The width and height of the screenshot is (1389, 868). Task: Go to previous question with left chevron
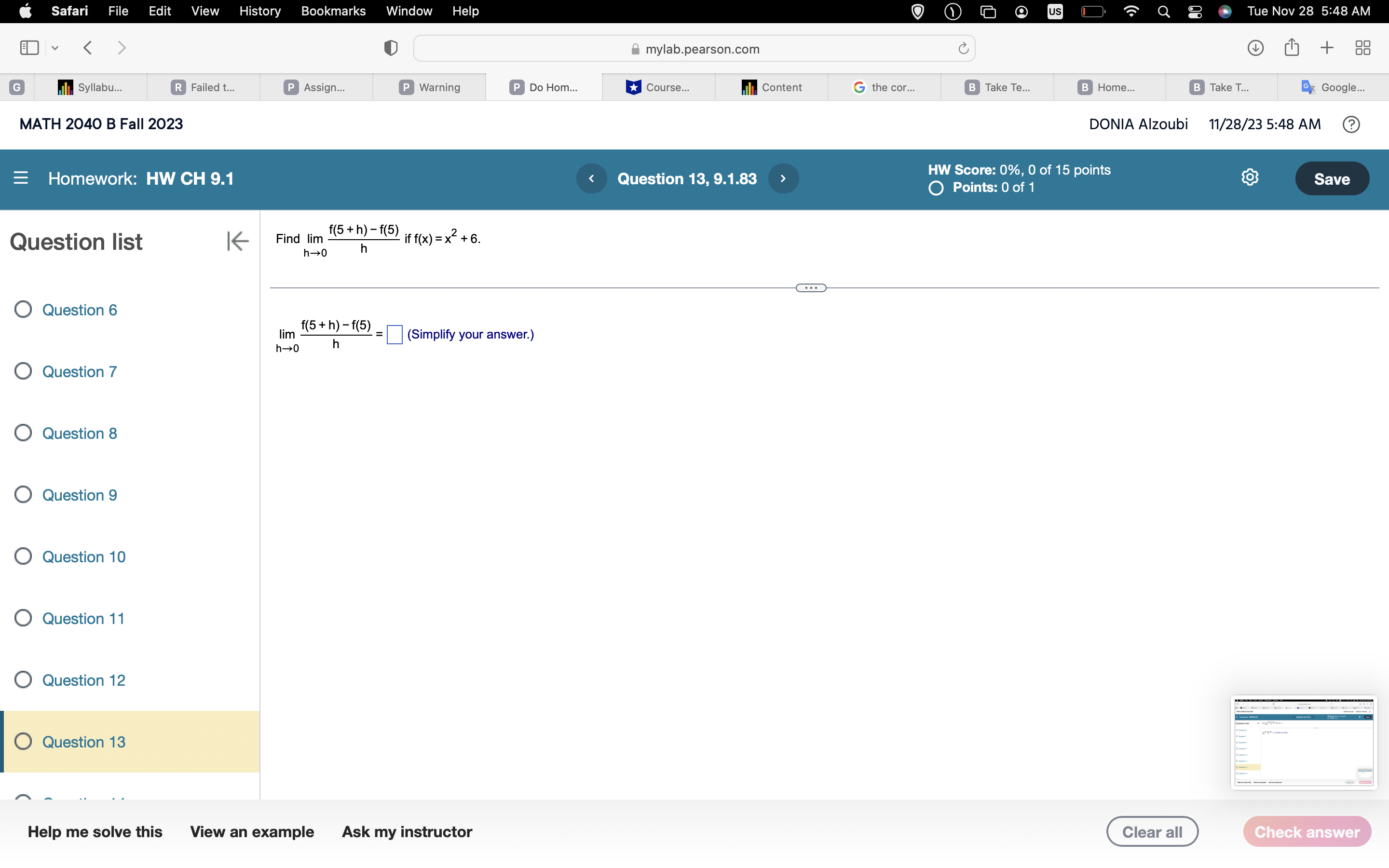click(591, 178)
